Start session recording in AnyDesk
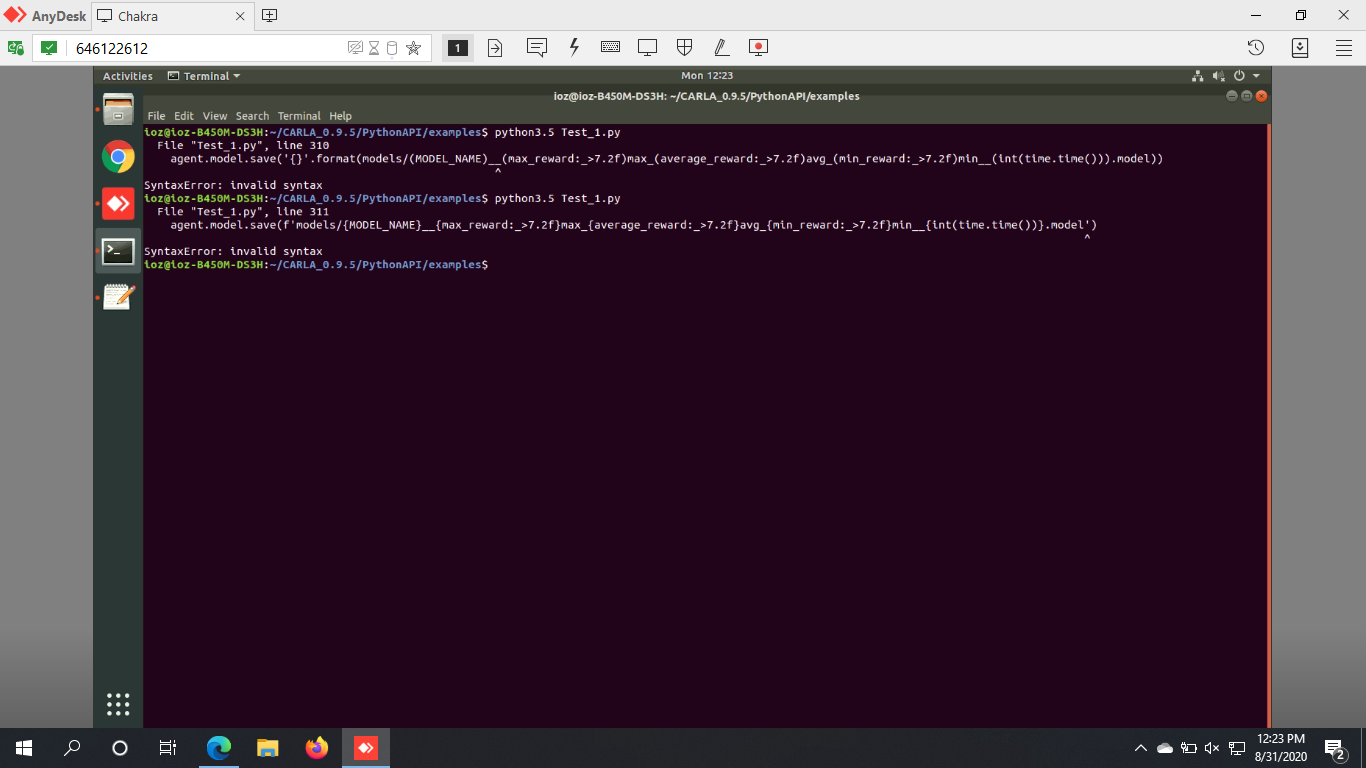The image size is (1366, 768). point(757,47)
